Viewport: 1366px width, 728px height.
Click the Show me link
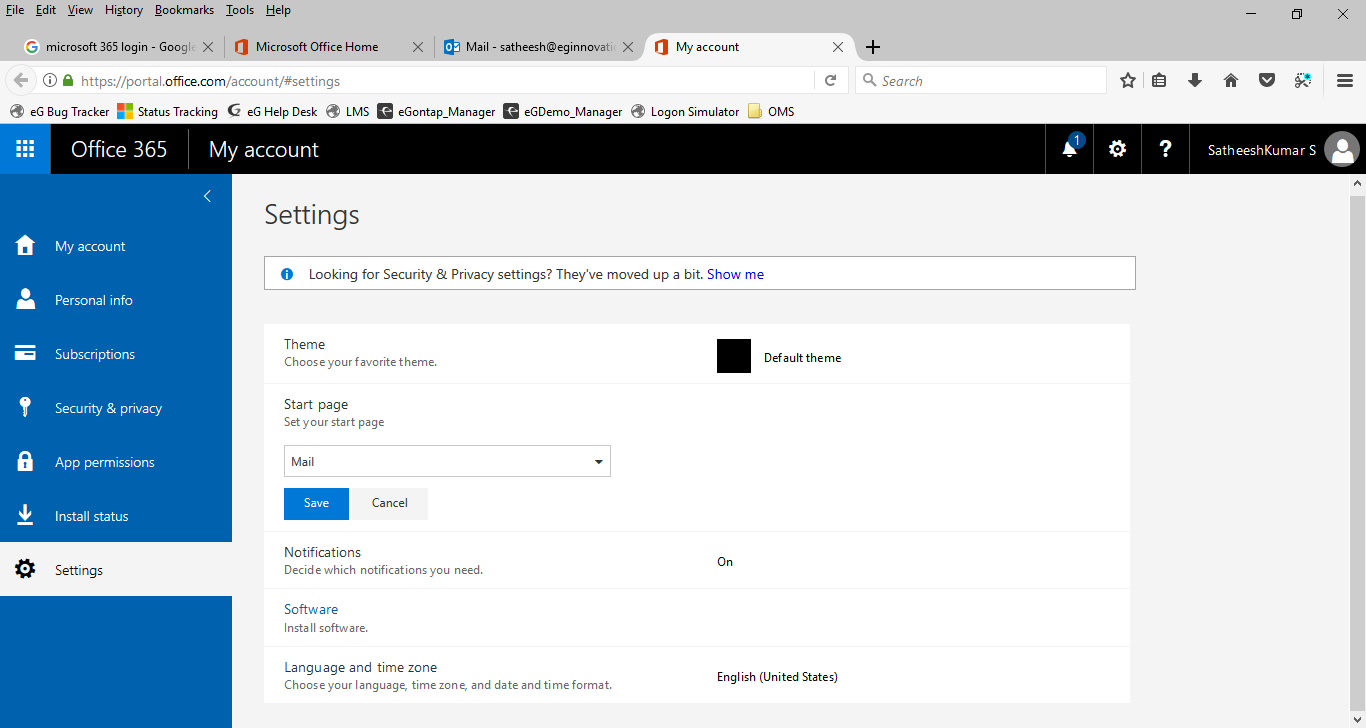pos(735,274)
